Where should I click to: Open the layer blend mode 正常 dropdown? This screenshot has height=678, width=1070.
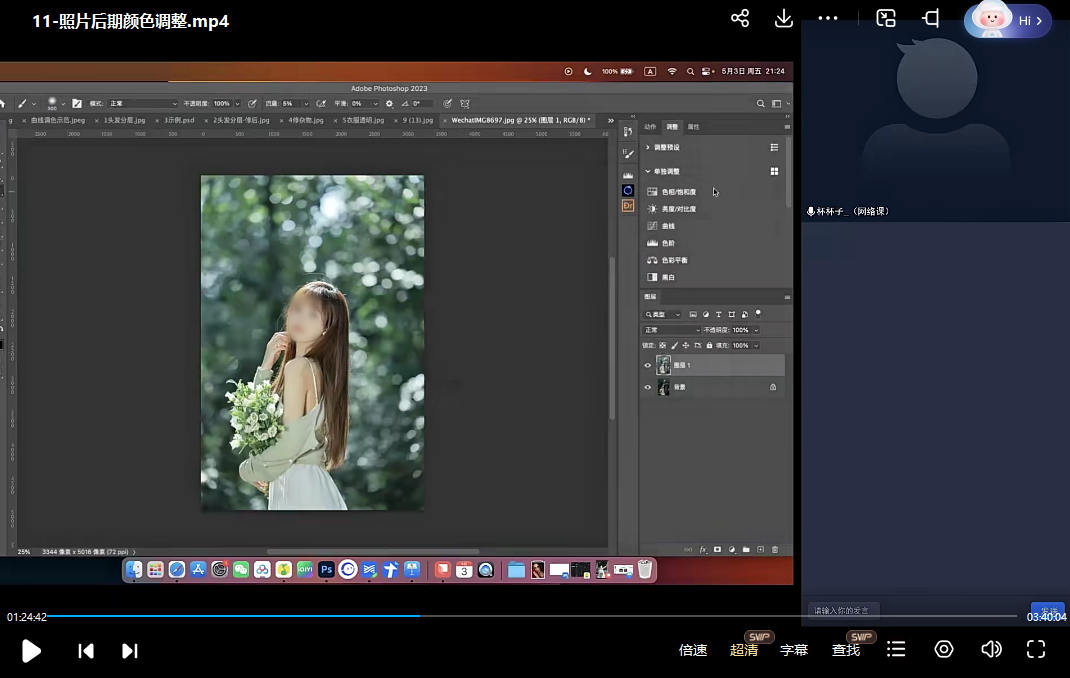pos(672,330)
